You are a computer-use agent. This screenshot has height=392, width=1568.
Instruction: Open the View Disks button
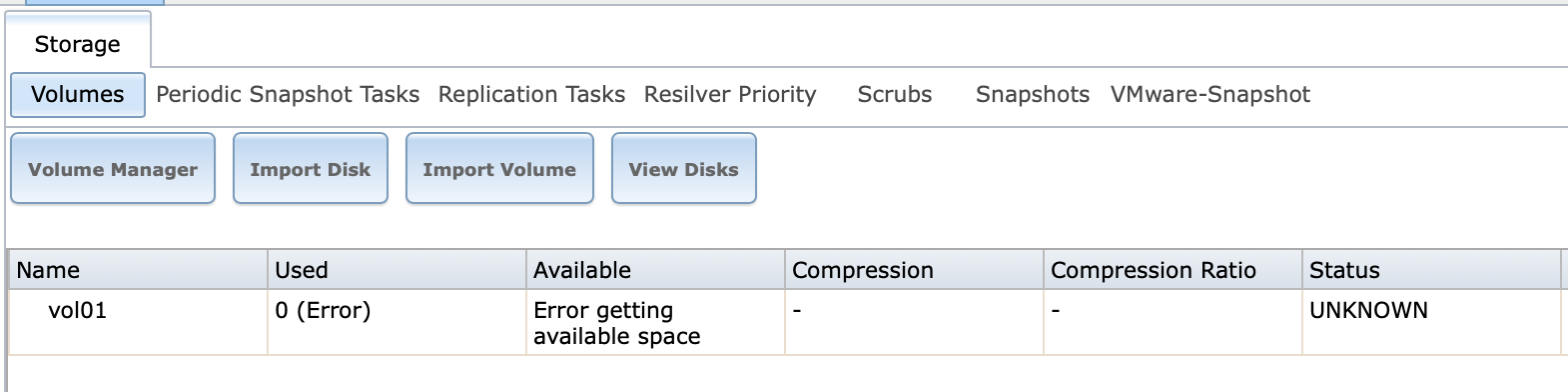click(684, 169)
